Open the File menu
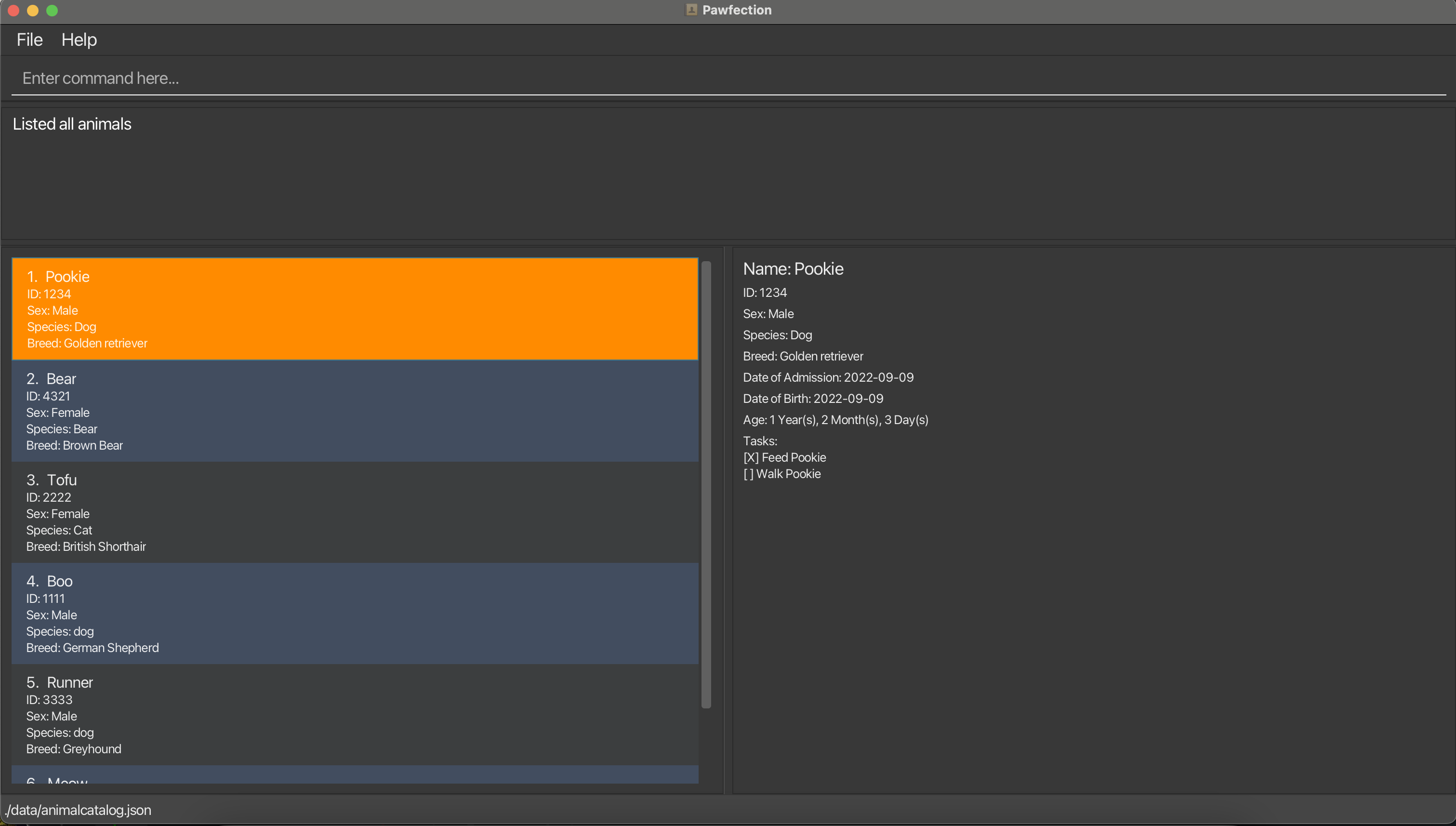 click(29, 40)
